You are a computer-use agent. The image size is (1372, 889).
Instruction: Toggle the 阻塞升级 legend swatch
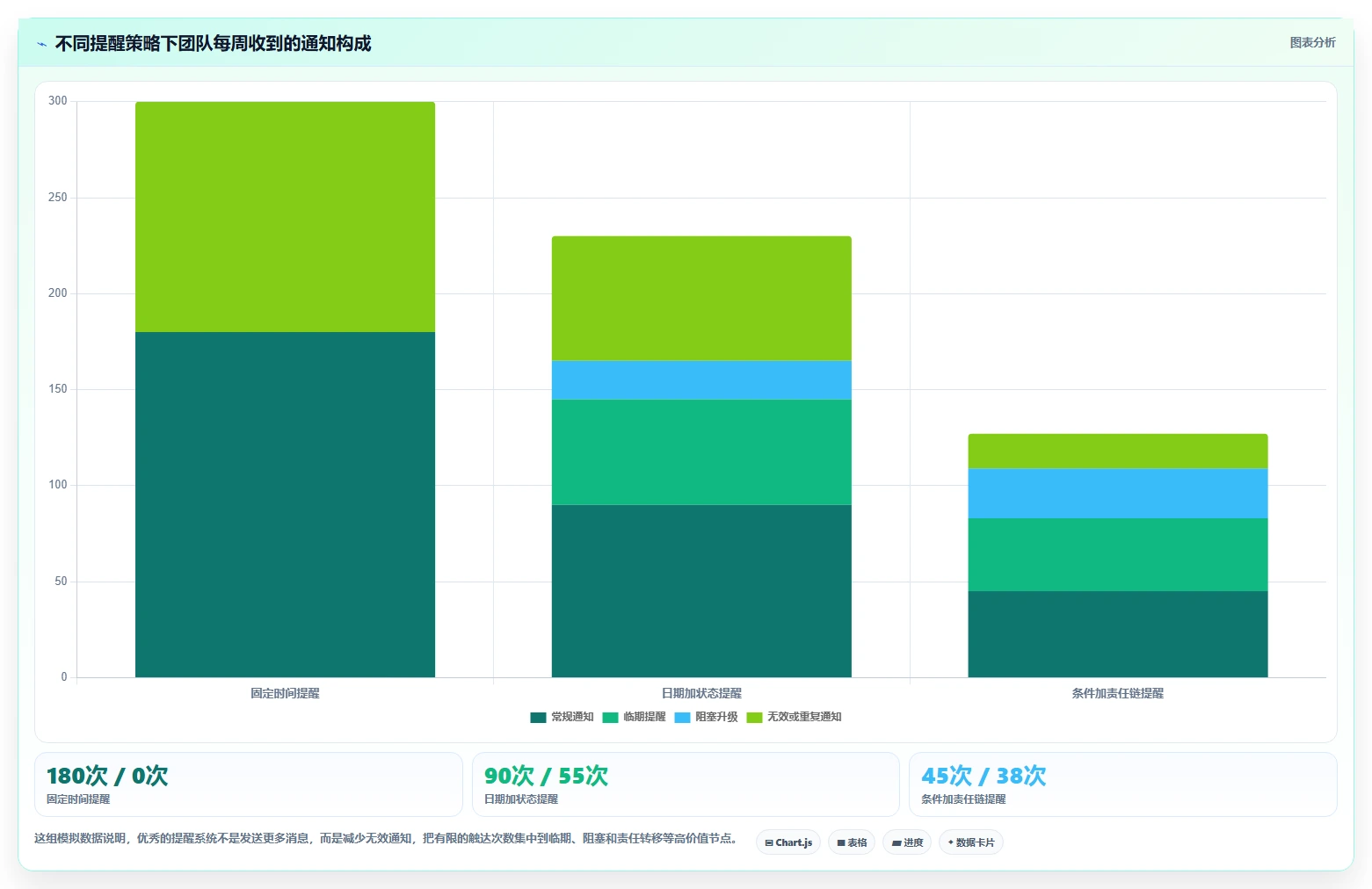click(x=682, y=718)
